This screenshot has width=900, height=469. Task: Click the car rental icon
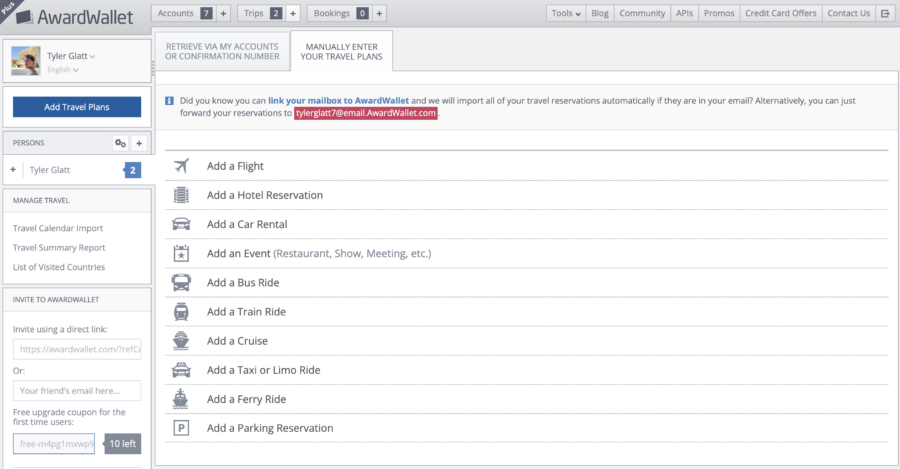click(x=181, y=224)
